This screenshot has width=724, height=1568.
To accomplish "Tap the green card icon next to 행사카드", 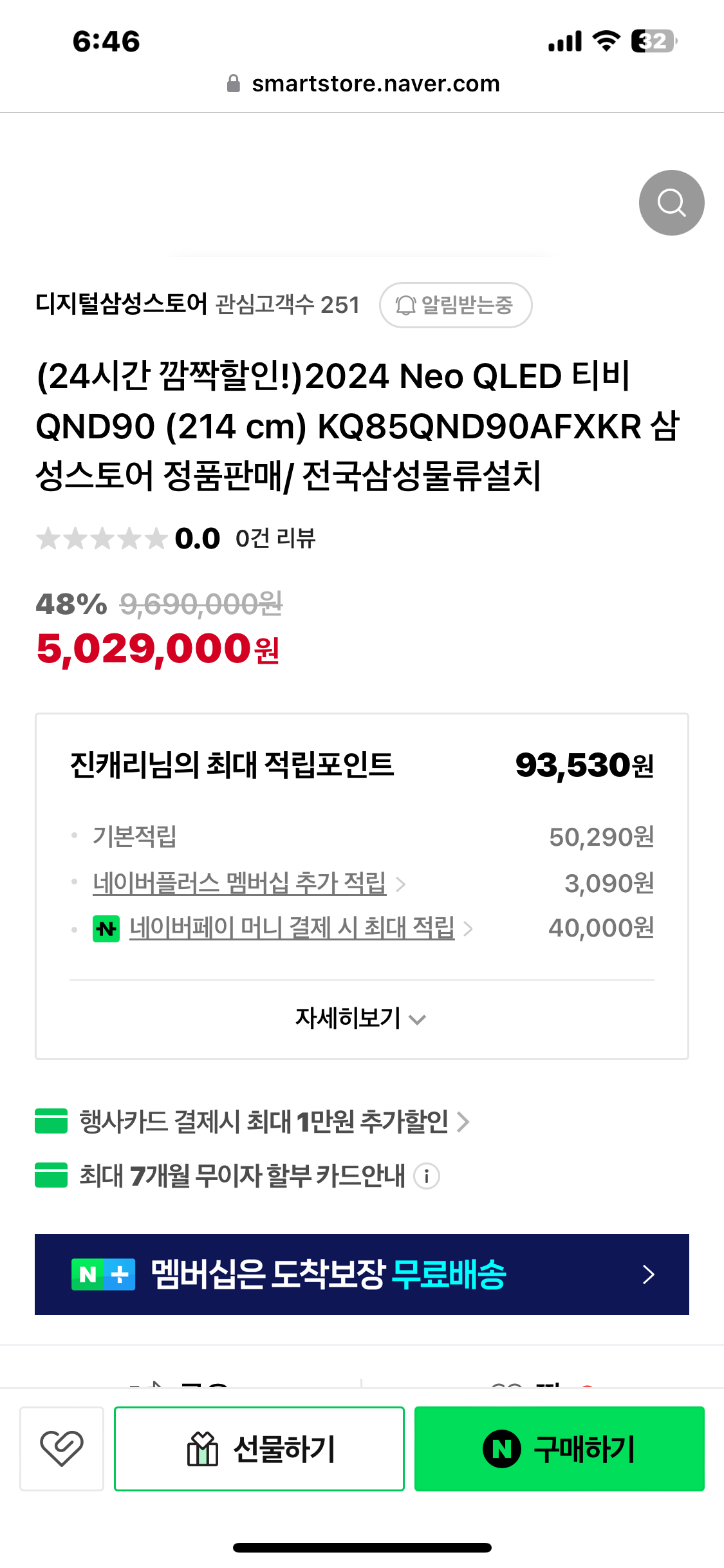I will [51, 1121].
